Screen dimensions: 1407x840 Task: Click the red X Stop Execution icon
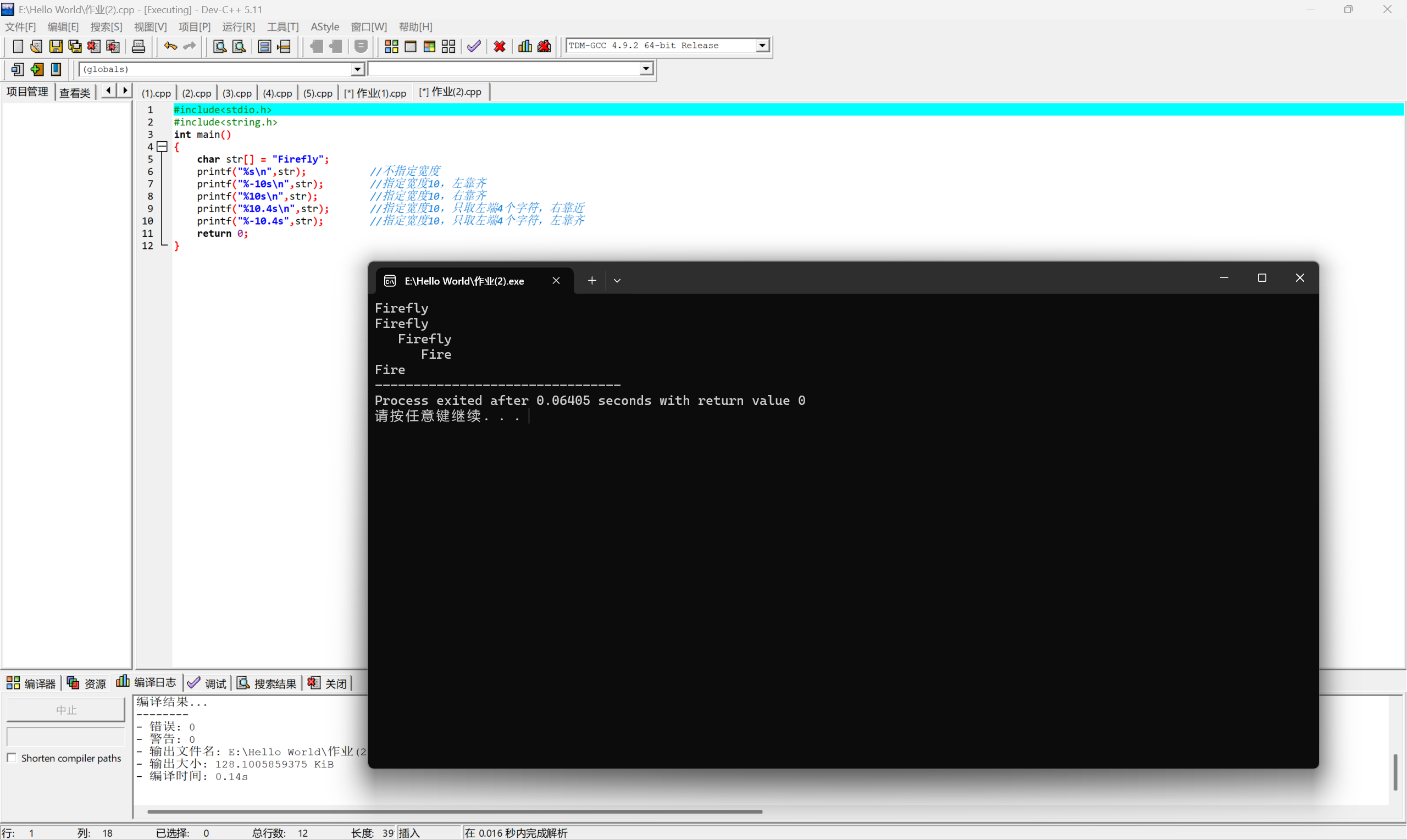coord(500,46)
